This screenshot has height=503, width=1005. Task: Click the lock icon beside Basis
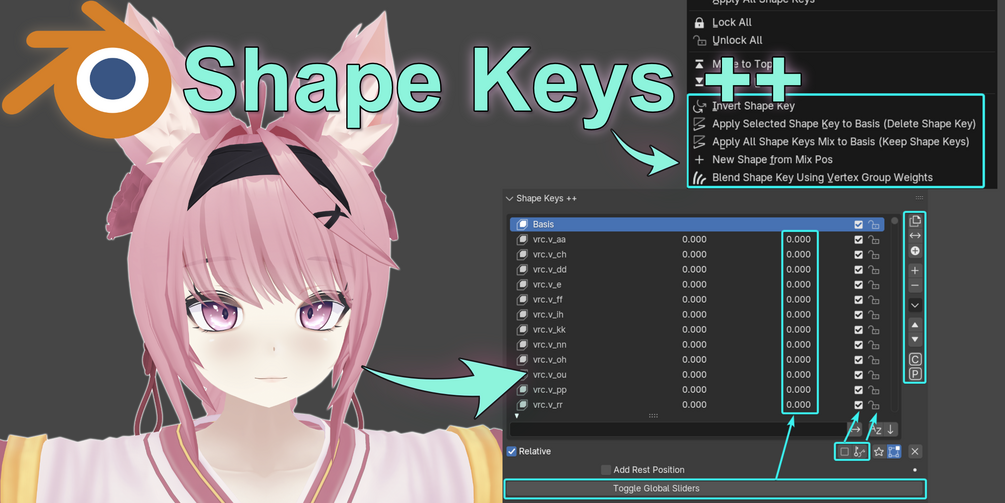tap(874, 225)
